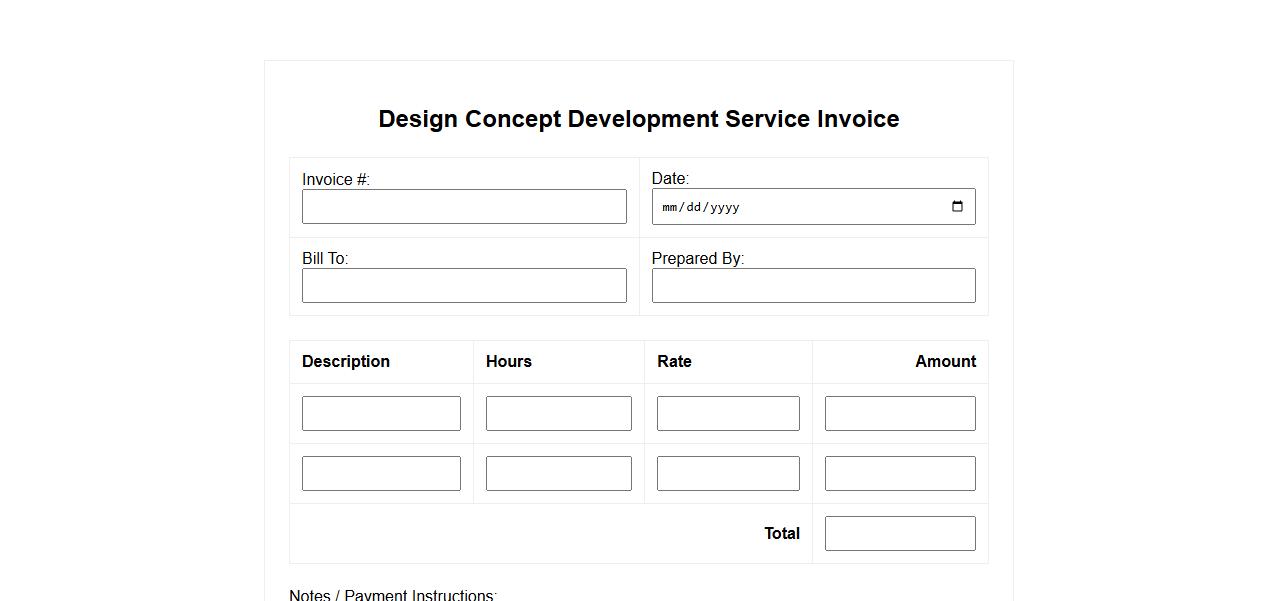This screenshot has width=1278, height=601.
Task: Open the calendar picker in the Date field
Action: coord(957,207)
